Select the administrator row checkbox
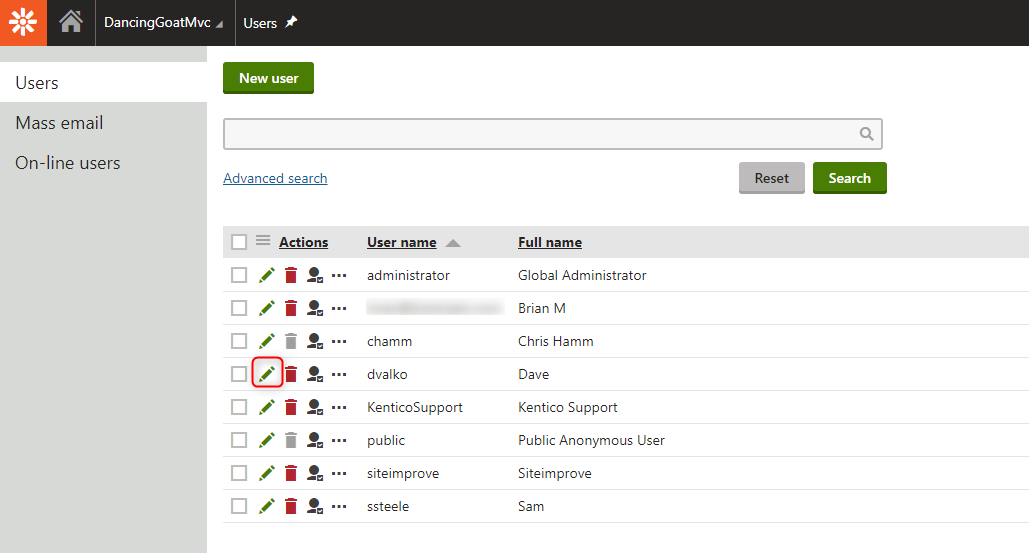Image resolution: width=1029 pixels, height=553 pixels. tap(239, 275)
